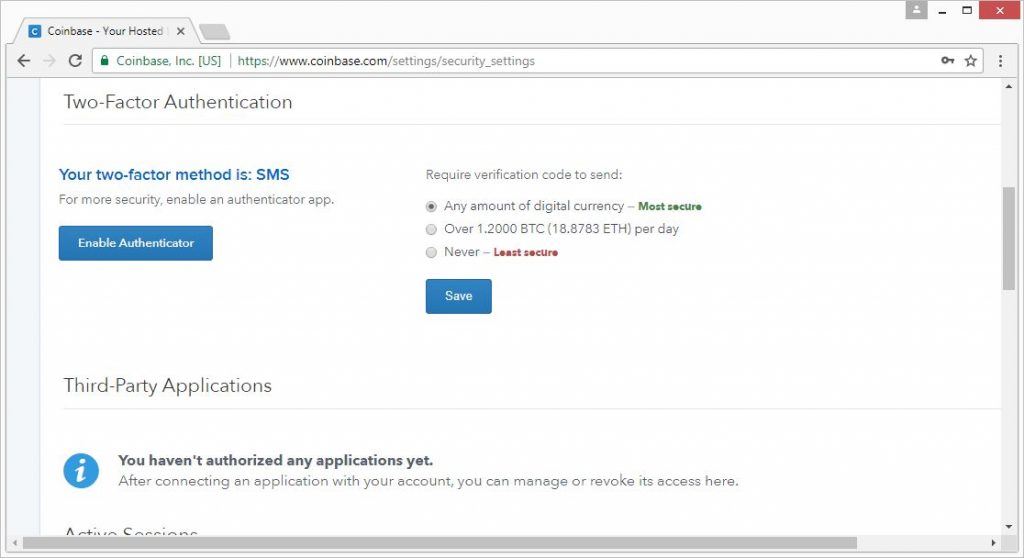
Task: Select the Never verification option
Action: coord(431,252)
